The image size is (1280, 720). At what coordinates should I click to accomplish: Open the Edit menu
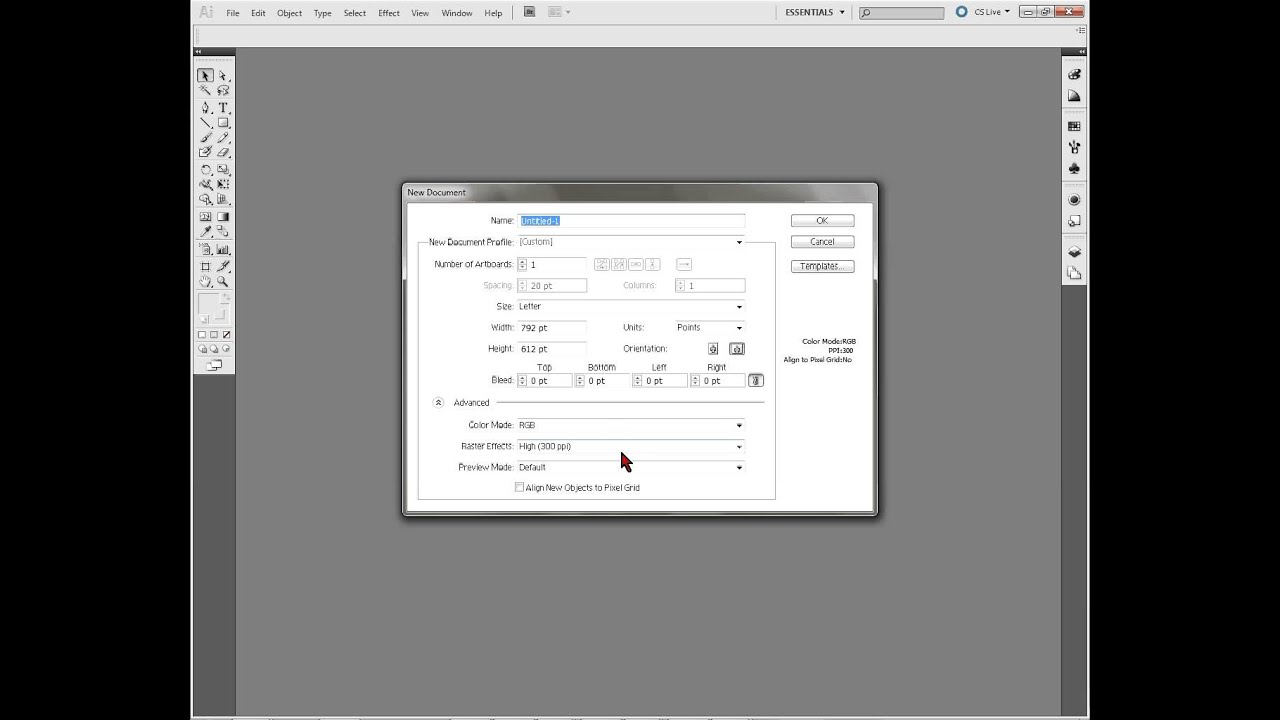pos(258,13)
